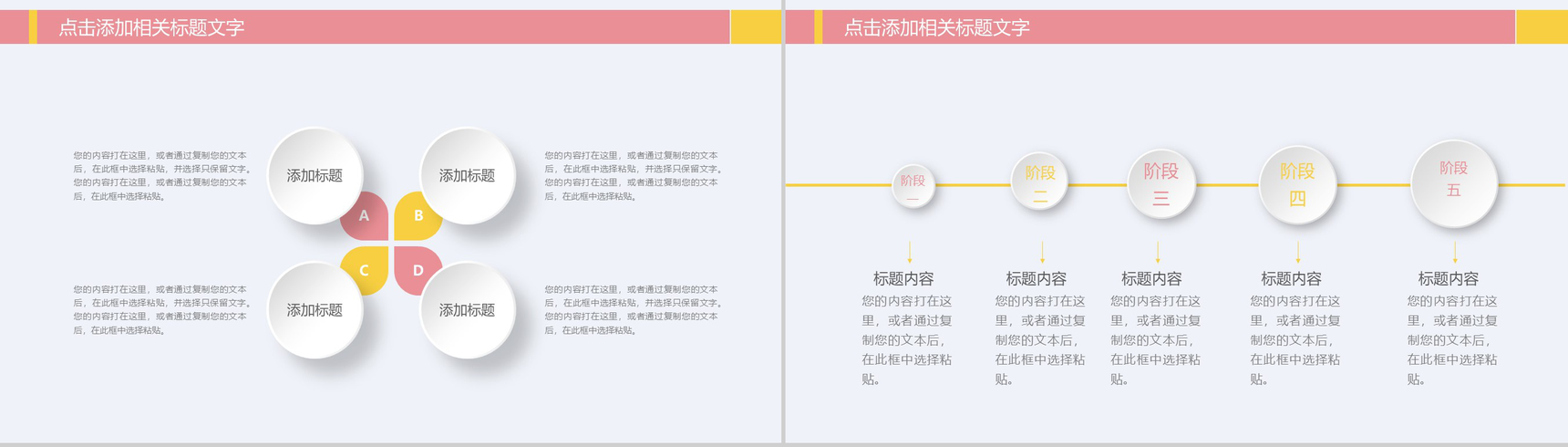Click the body paragraph under 阶段三
This screenshot has height=447, width=1568.
point(1156,339)
